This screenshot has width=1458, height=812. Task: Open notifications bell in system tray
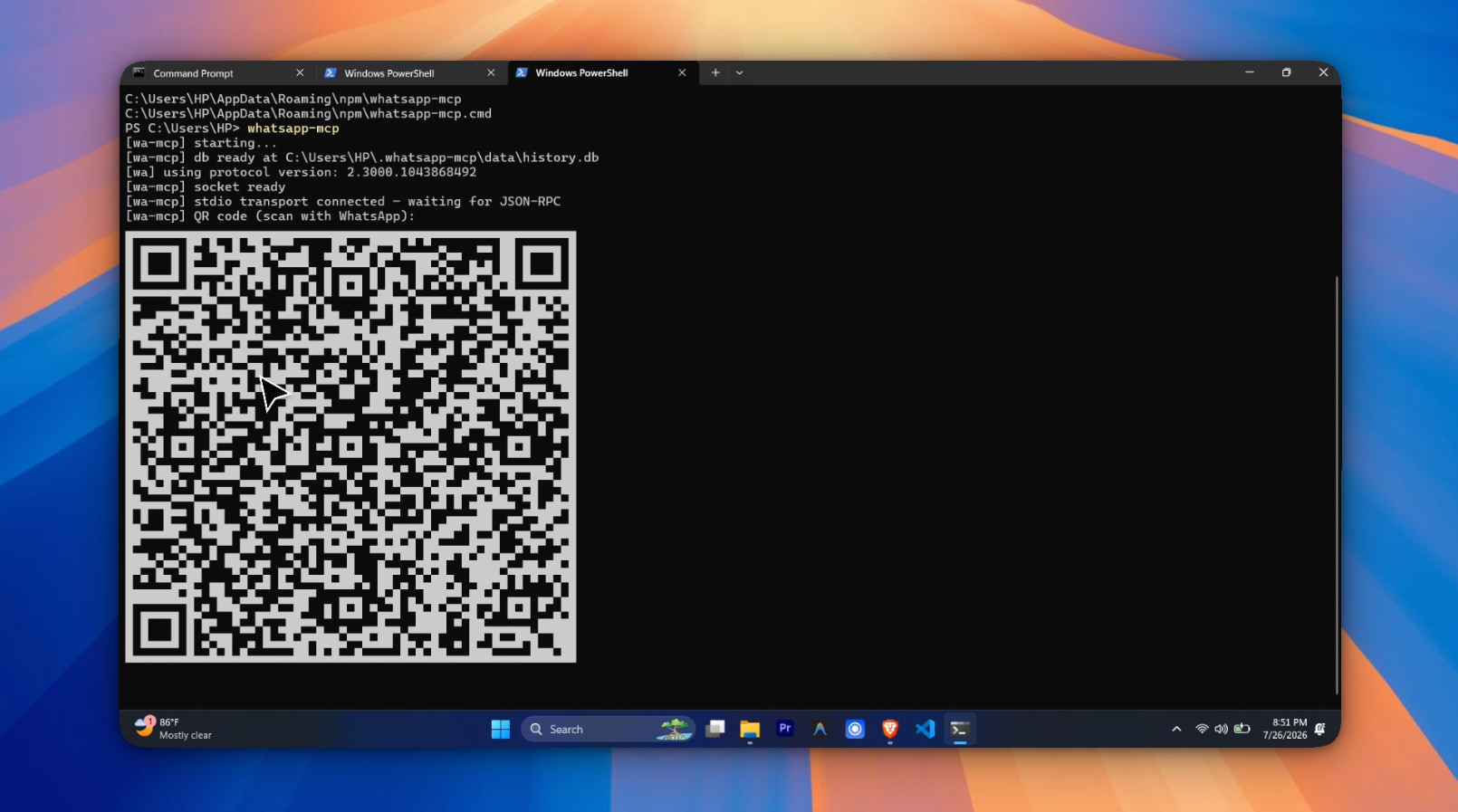[1320, 730]
